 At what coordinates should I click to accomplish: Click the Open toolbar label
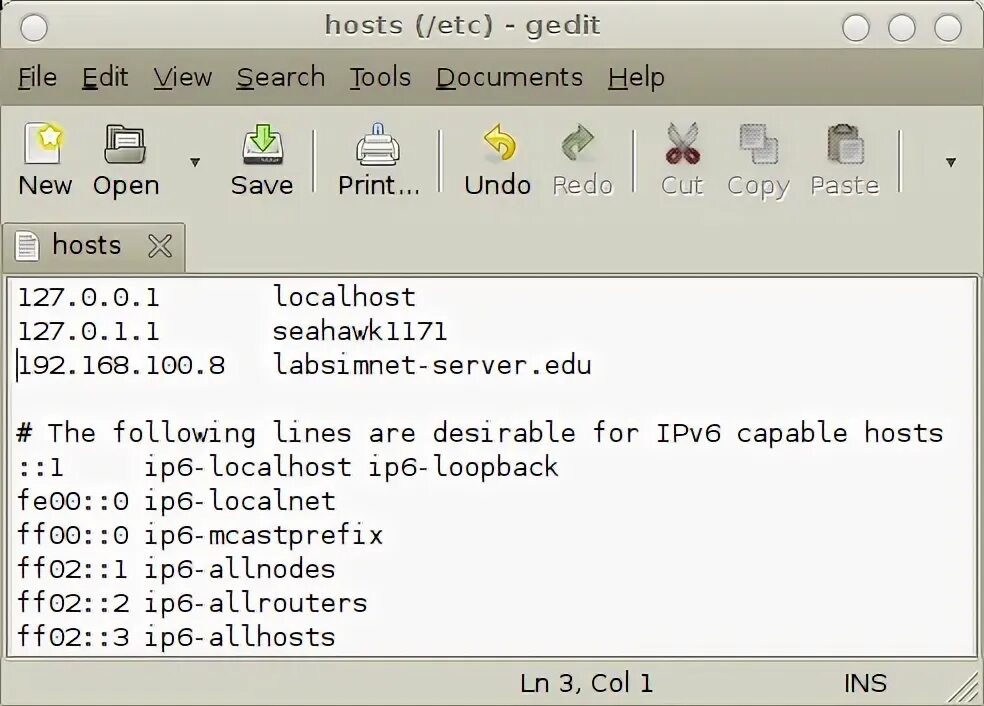(126, 186)
